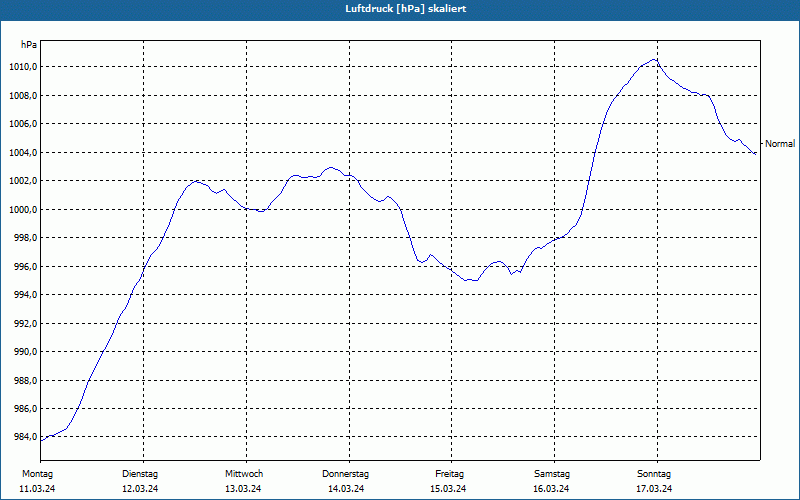
Task: Click the 'Freitag' day label
Action: 449,474
